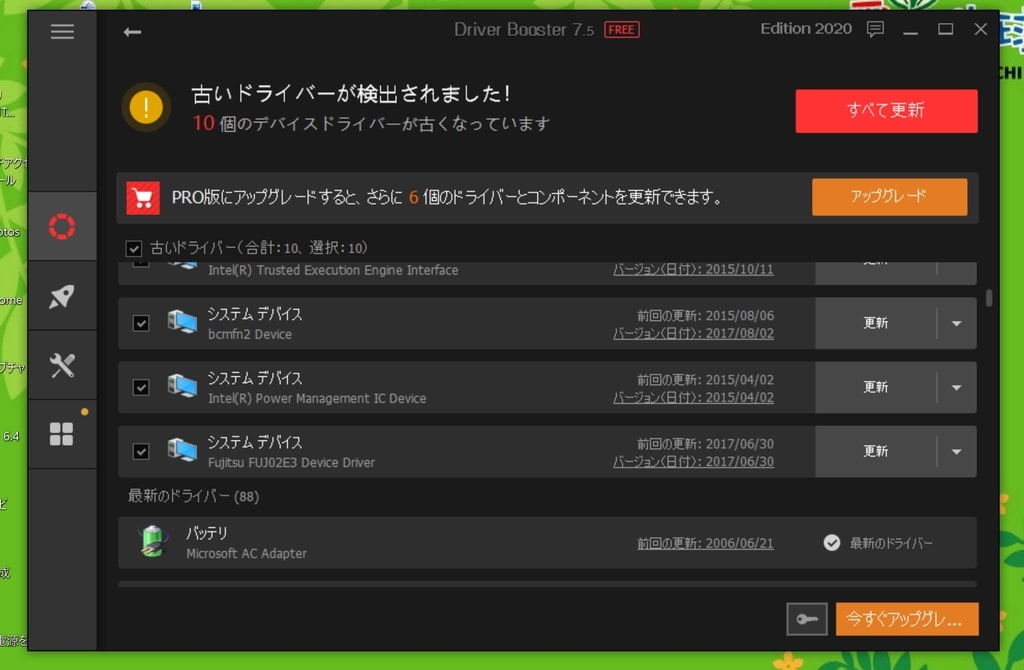Viewport: 1024px width, 670px height.
Task: Open the hamburger menu
Action: tap(62, 31)
